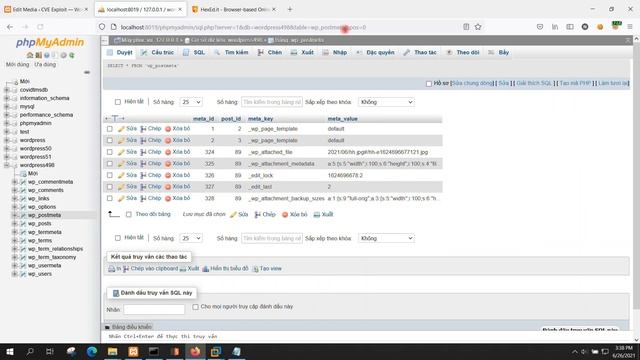Click Firefox icon in taskbar
640x360 pixels.
[x=195, y=351]
